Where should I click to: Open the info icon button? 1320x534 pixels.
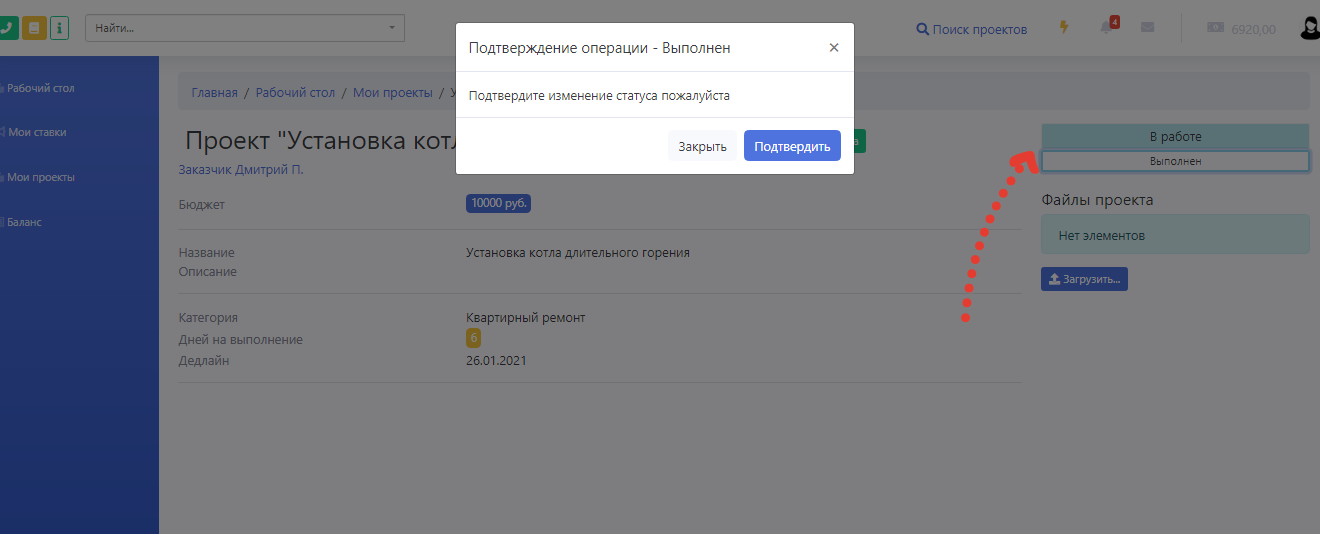[x=59, y=28]
